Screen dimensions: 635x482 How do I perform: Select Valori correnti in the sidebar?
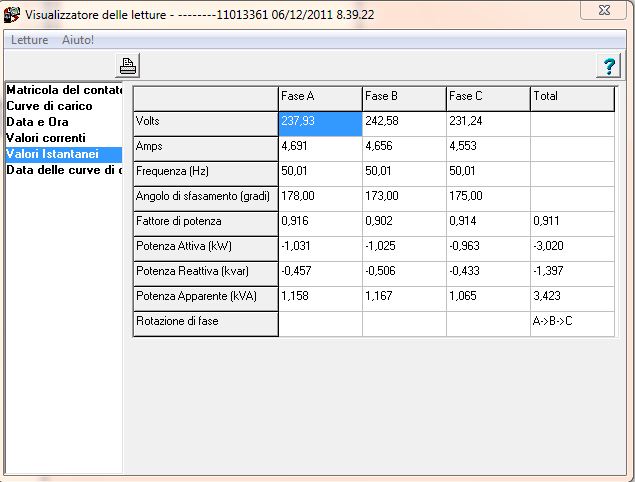click(x=46, y=138)
